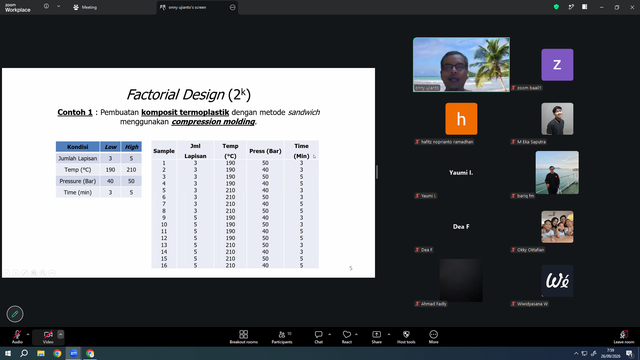Select the zoom baa01 participant tile
This screenshot has height=360, width=640.
click(557, 64)
